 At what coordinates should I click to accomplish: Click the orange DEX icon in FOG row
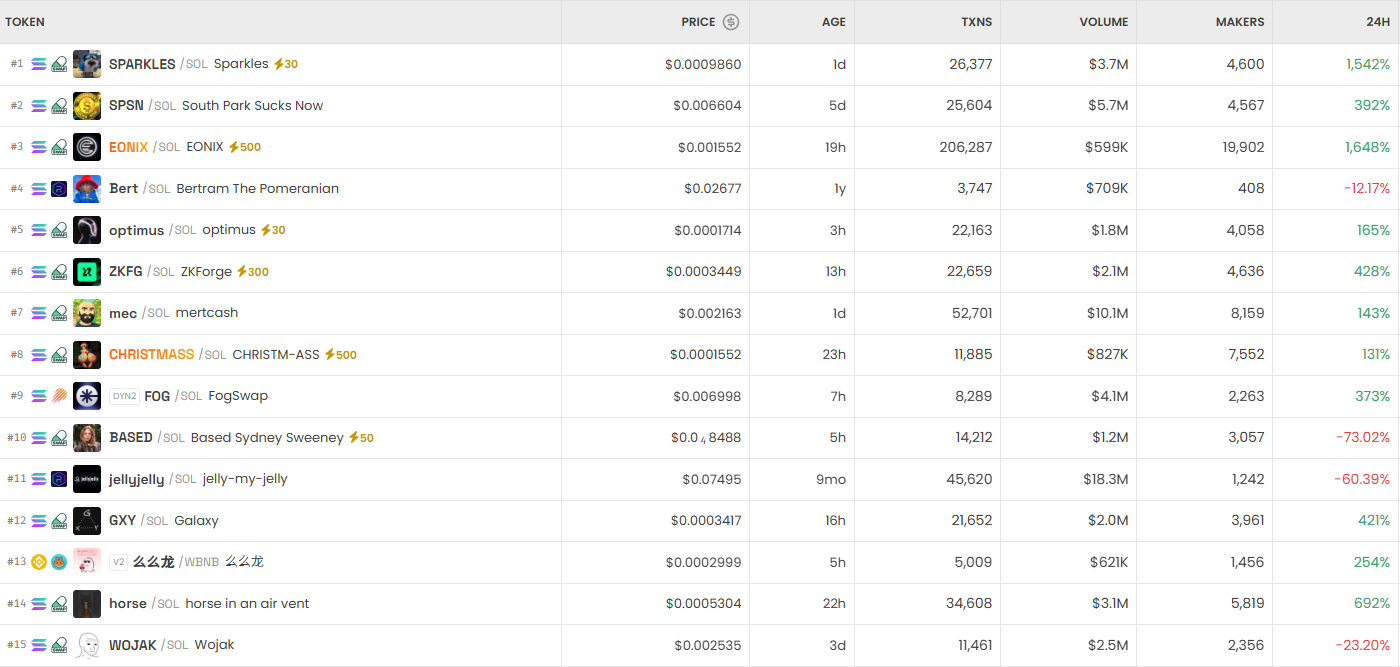59,396
